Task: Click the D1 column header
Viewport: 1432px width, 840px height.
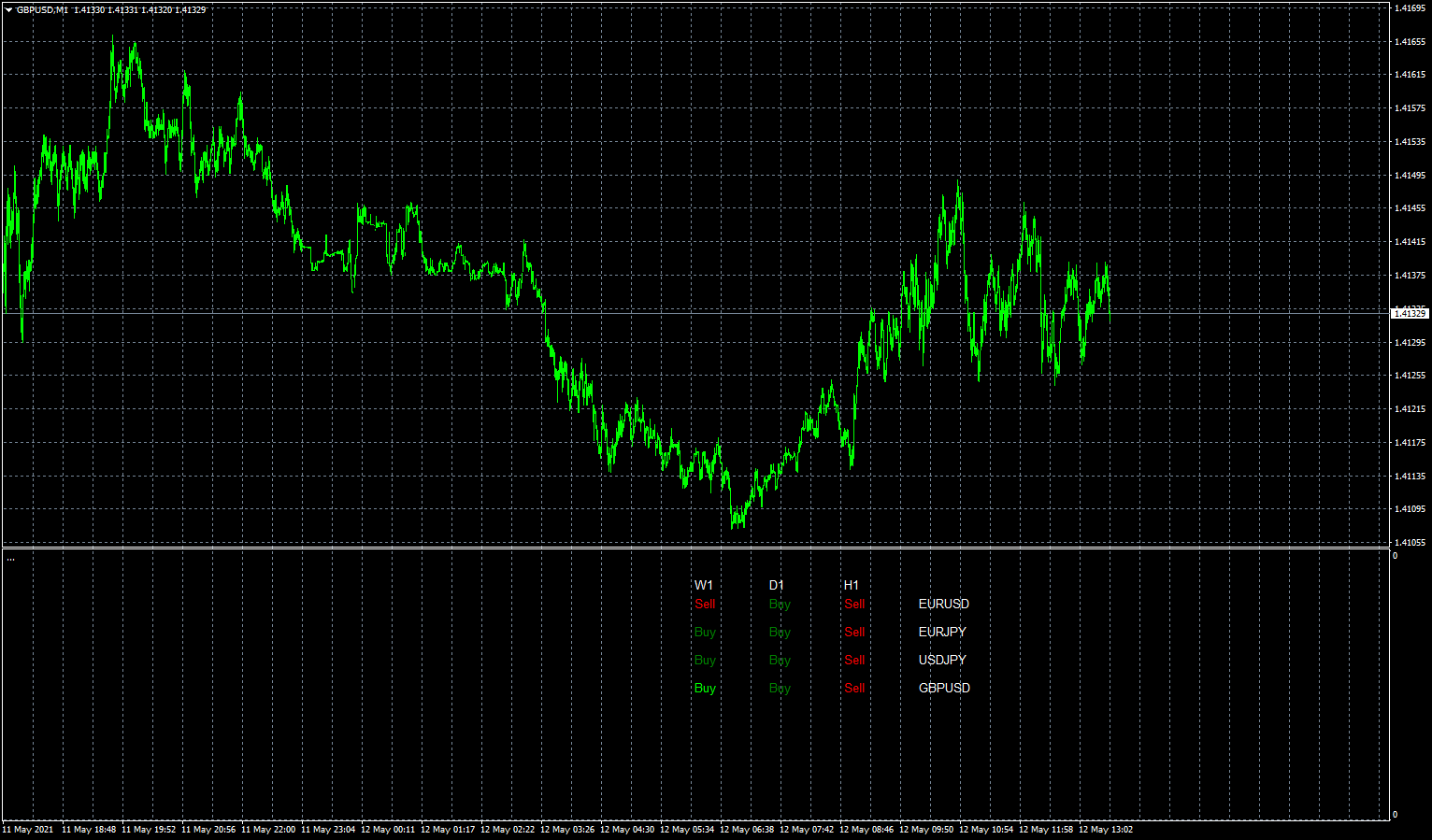Action: point(776,585)
